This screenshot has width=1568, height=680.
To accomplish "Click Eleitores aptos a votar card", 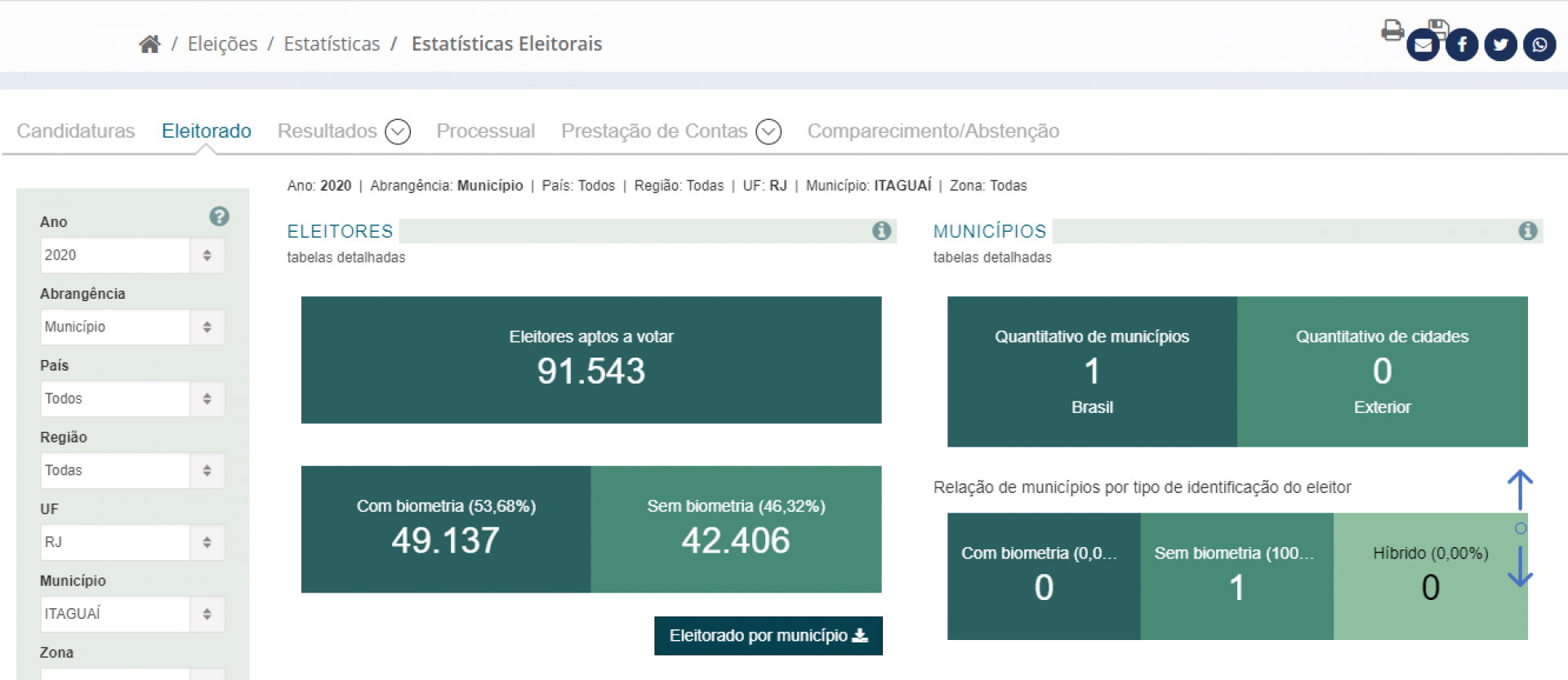I will pos(591,360).
